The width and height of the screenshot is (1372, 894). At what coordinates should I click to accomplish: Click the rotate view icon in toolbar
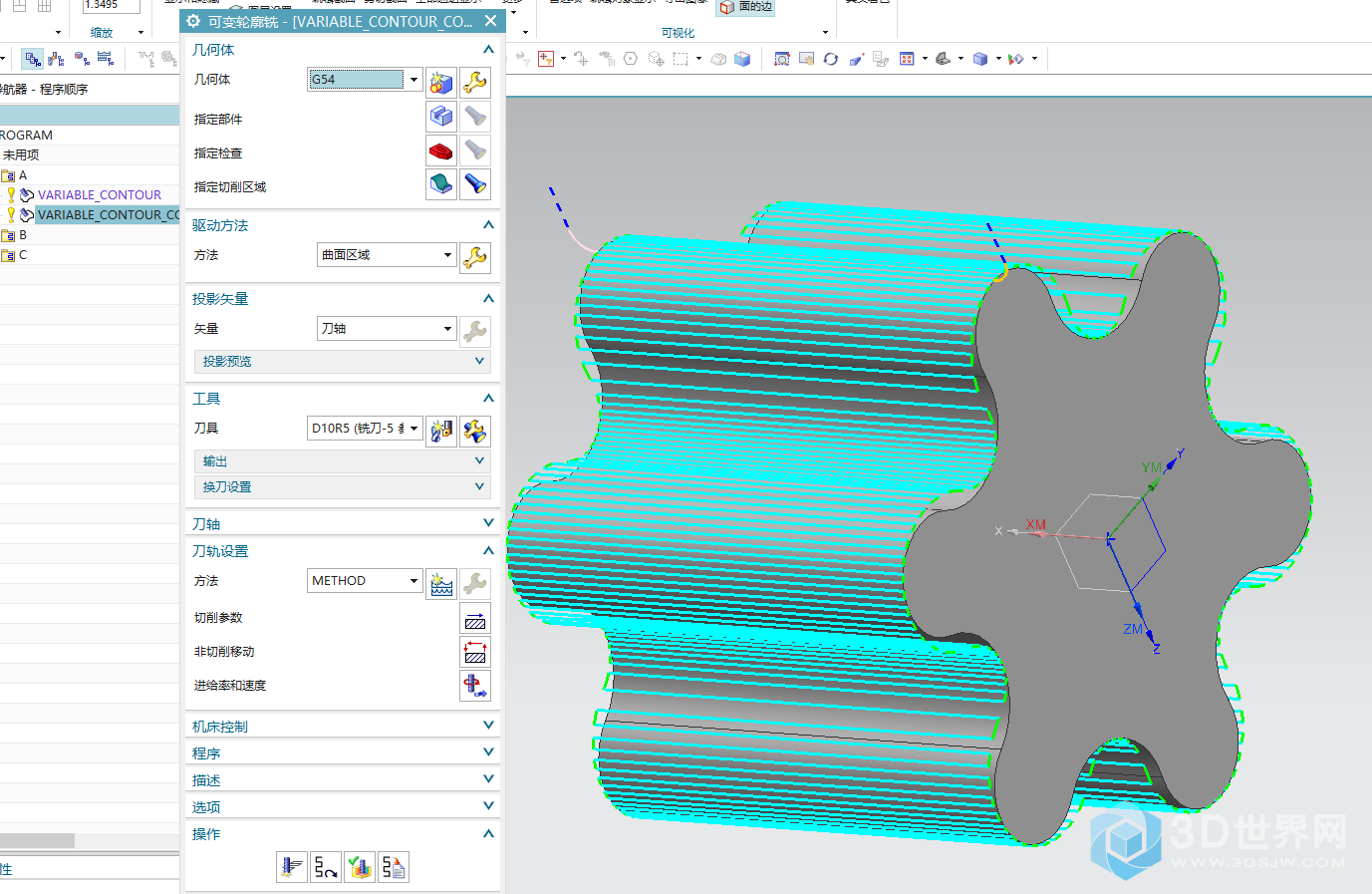coord(831,59)
